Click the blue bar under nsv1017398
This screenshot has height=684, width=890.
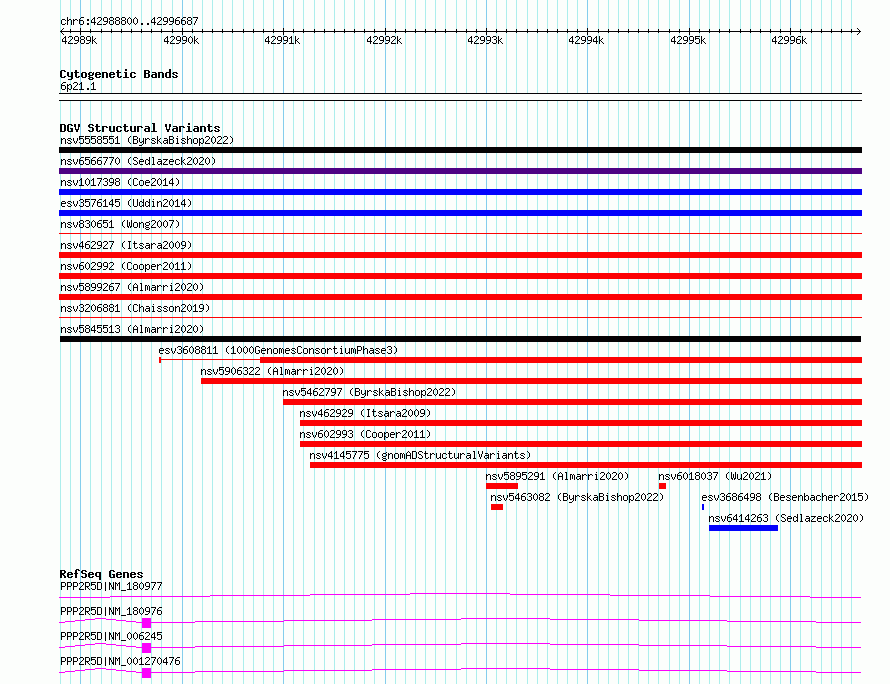460,192
